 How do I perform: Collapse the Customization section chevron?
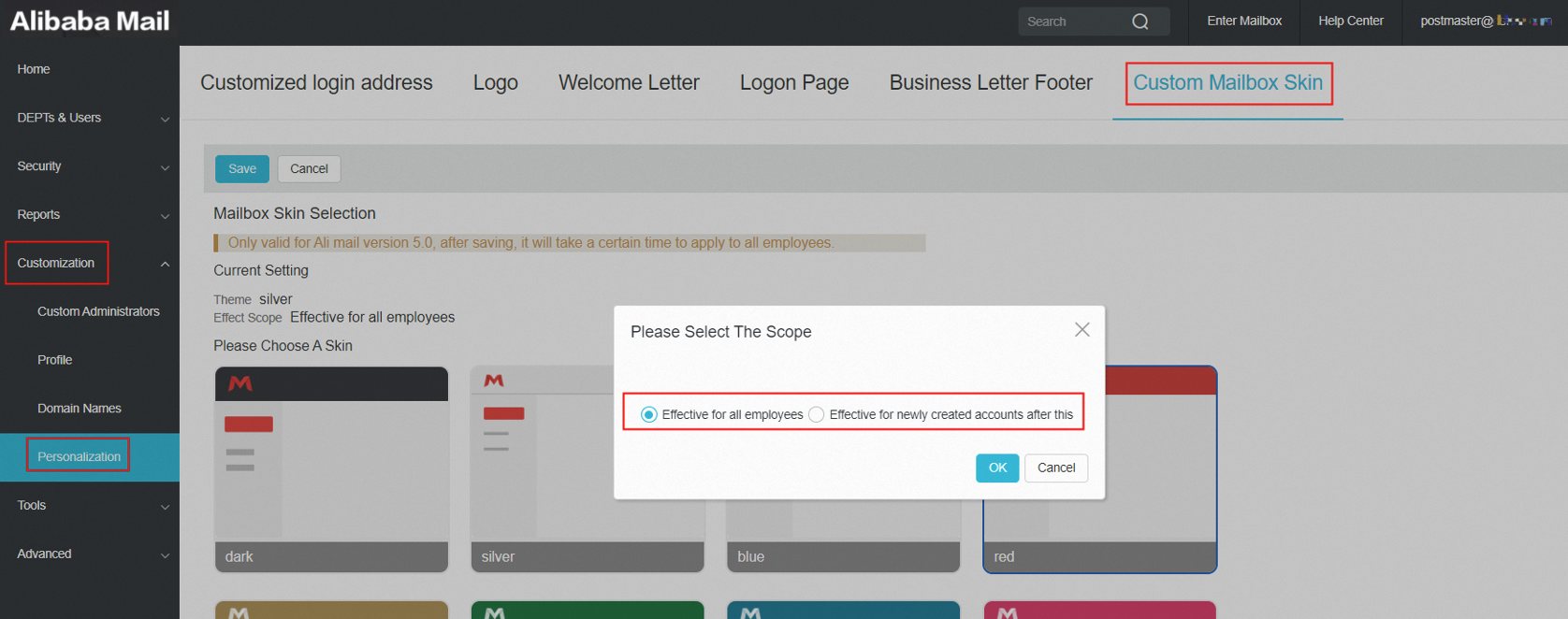pyautogui.click(x=165, y=265)
